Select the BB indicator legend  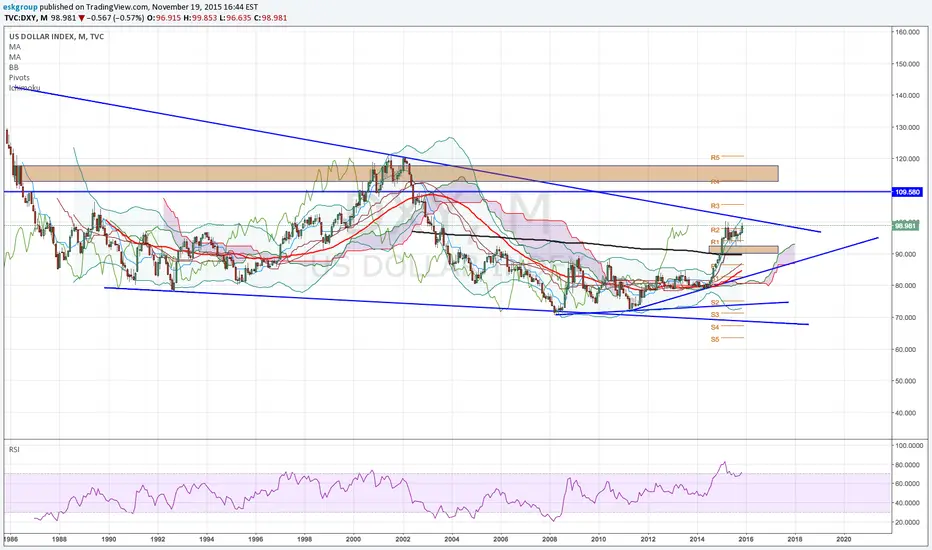pyautogui.click(x=13, y=67)
